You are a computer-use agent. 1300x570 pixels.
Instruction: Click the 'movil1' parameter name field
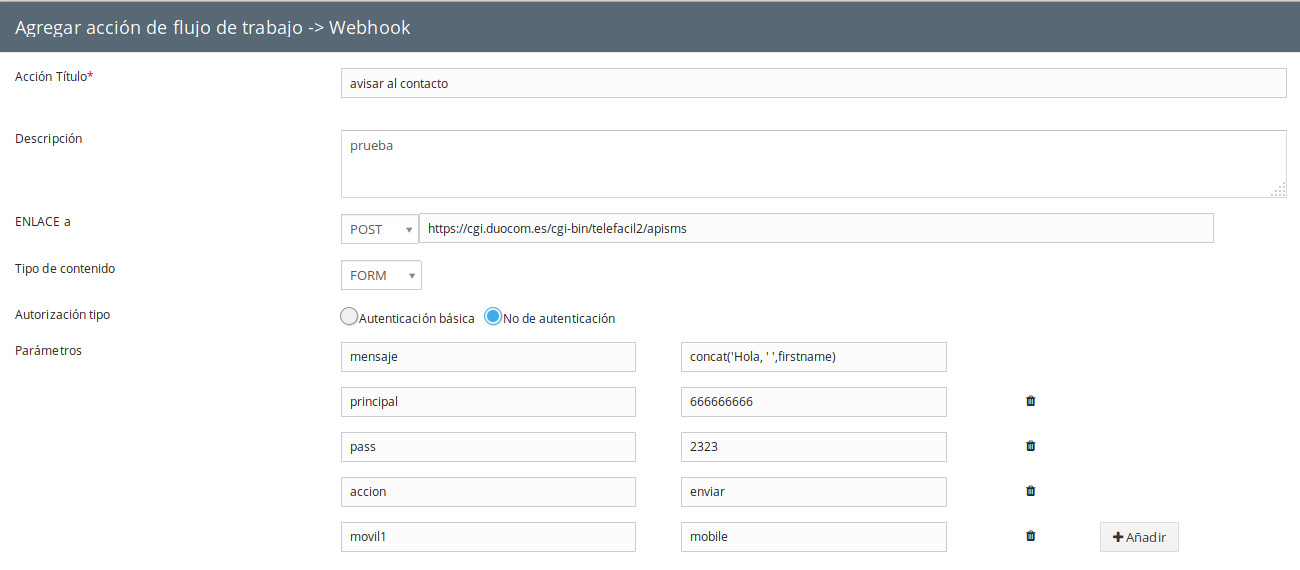tap(488, 537)
